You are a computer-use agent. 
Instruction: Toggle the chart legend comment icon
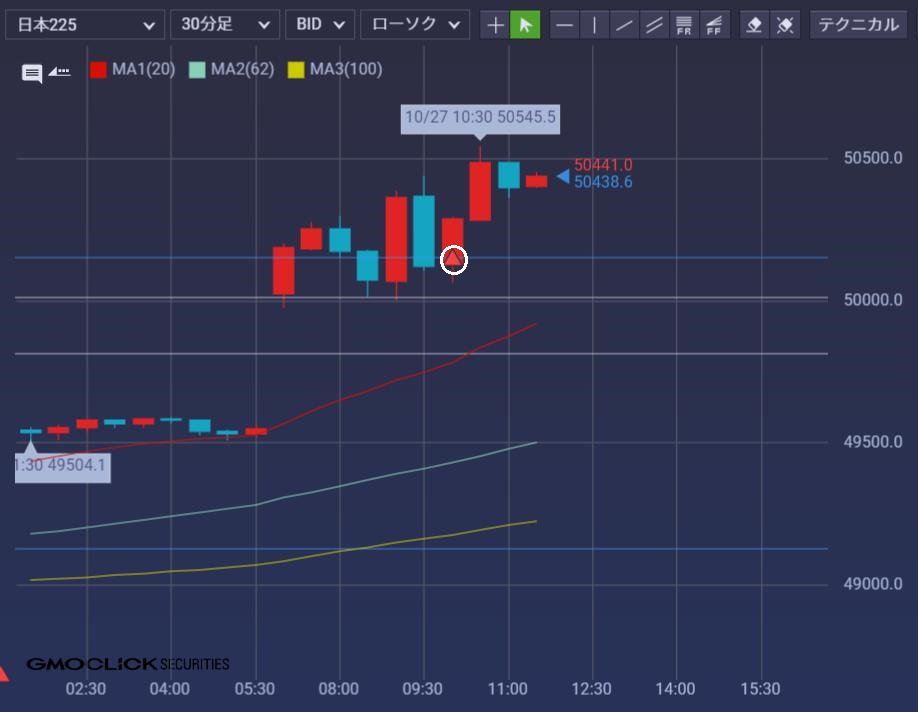(32, 72)
